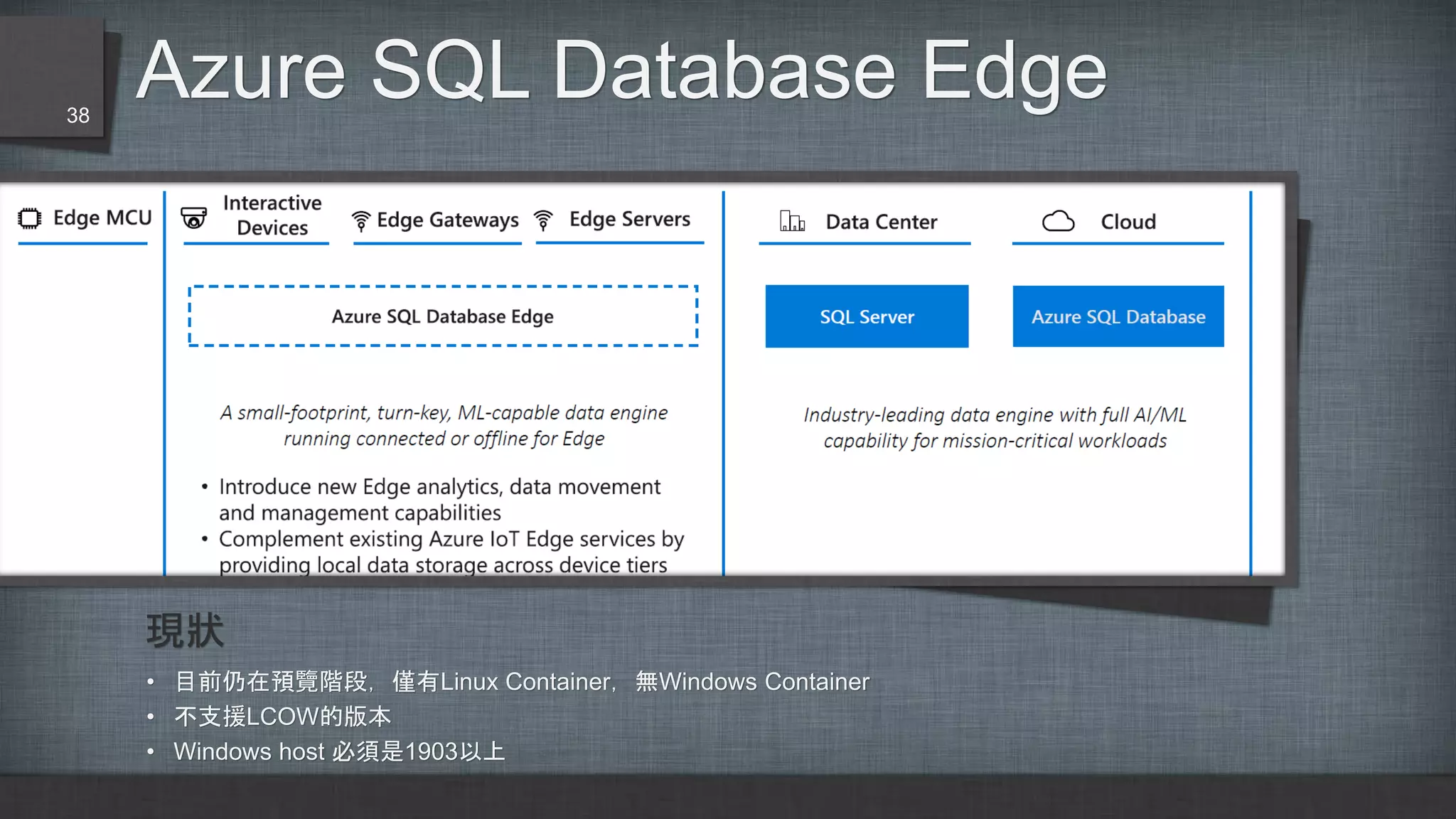Screen dimensions: 1456x819
Task: Click 'providing local data storage across device tiers' line
Action: (443, 564)
